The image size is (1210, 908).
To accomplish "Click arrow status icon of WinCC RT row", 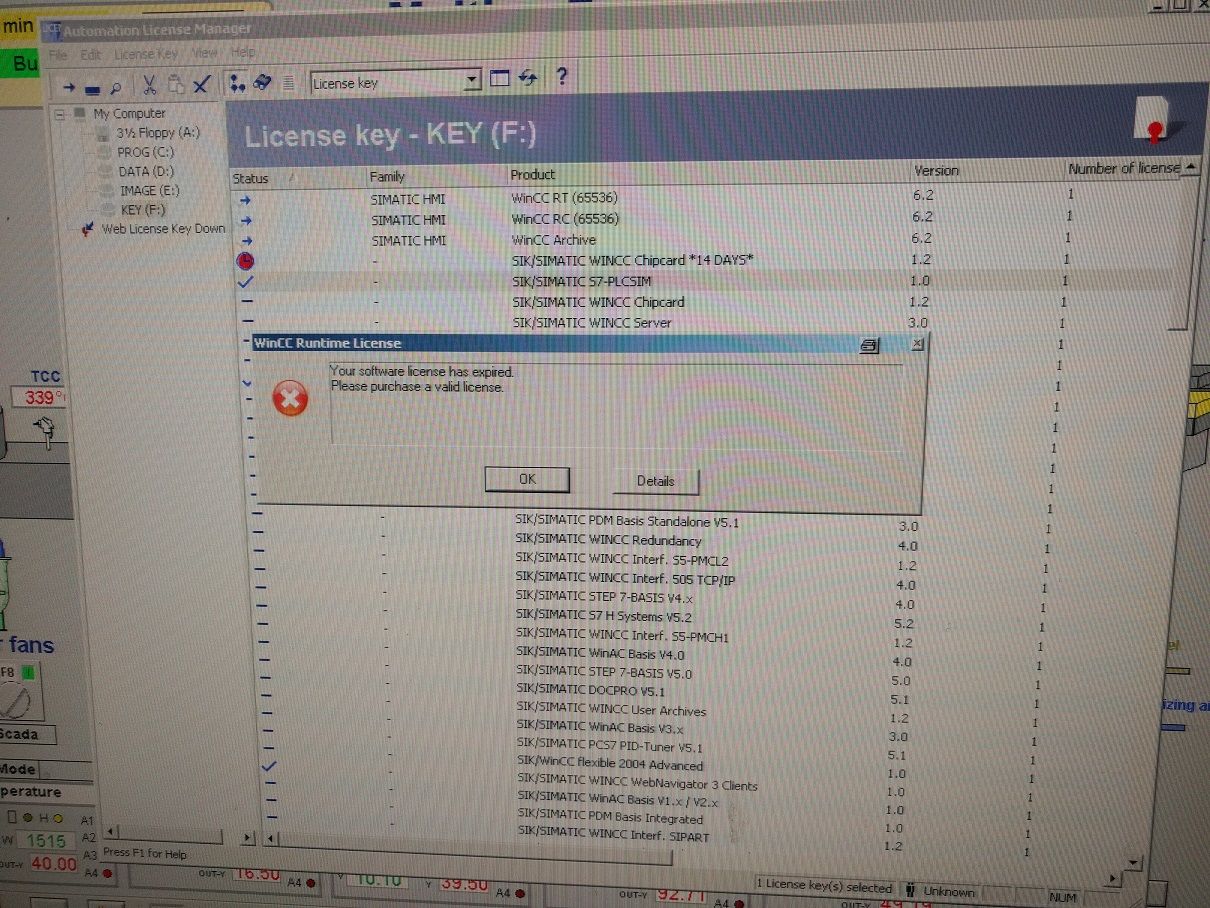I will [246, 199].
